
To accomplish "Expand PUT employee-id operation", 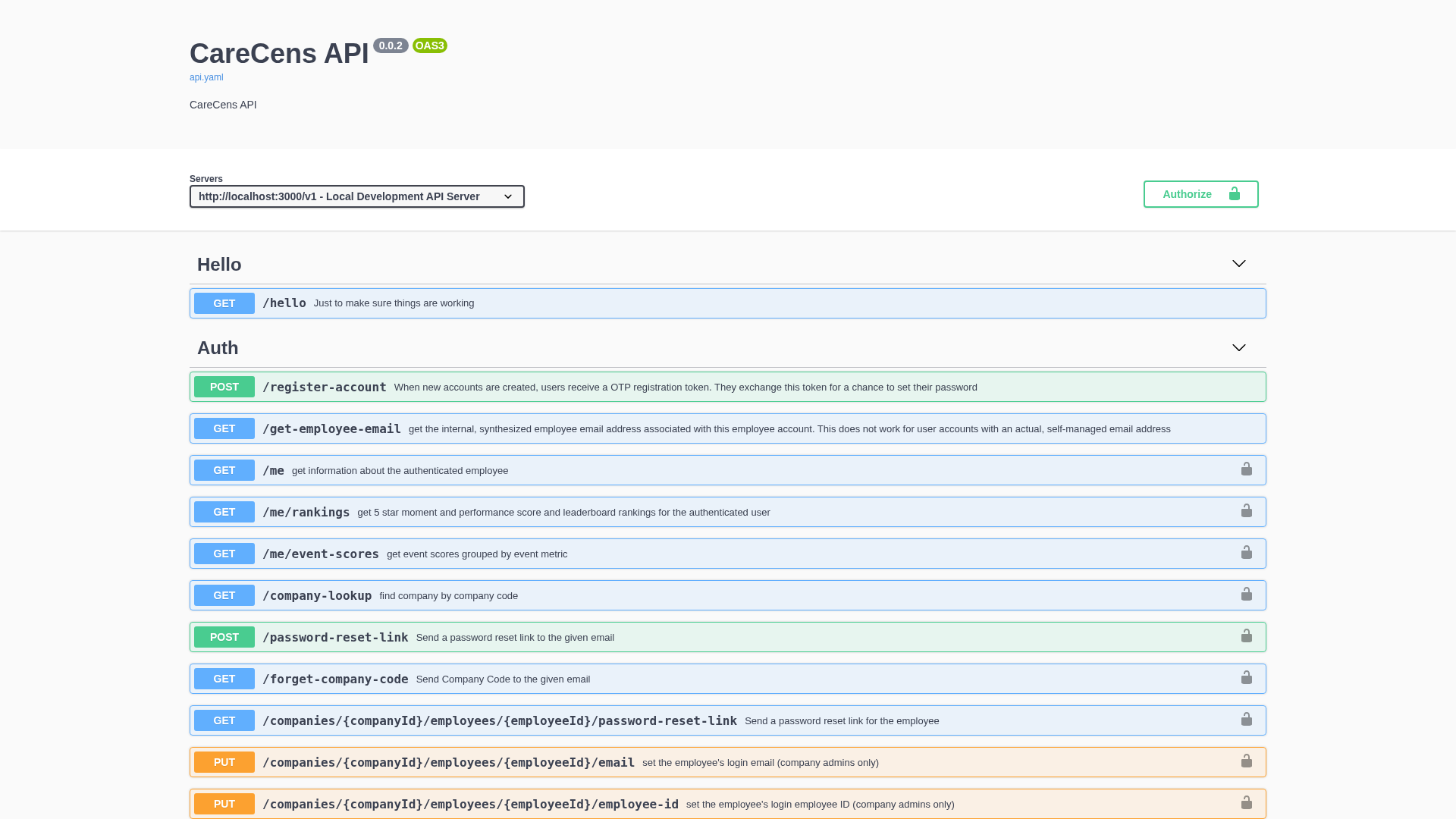I will (x=728, y=804).
